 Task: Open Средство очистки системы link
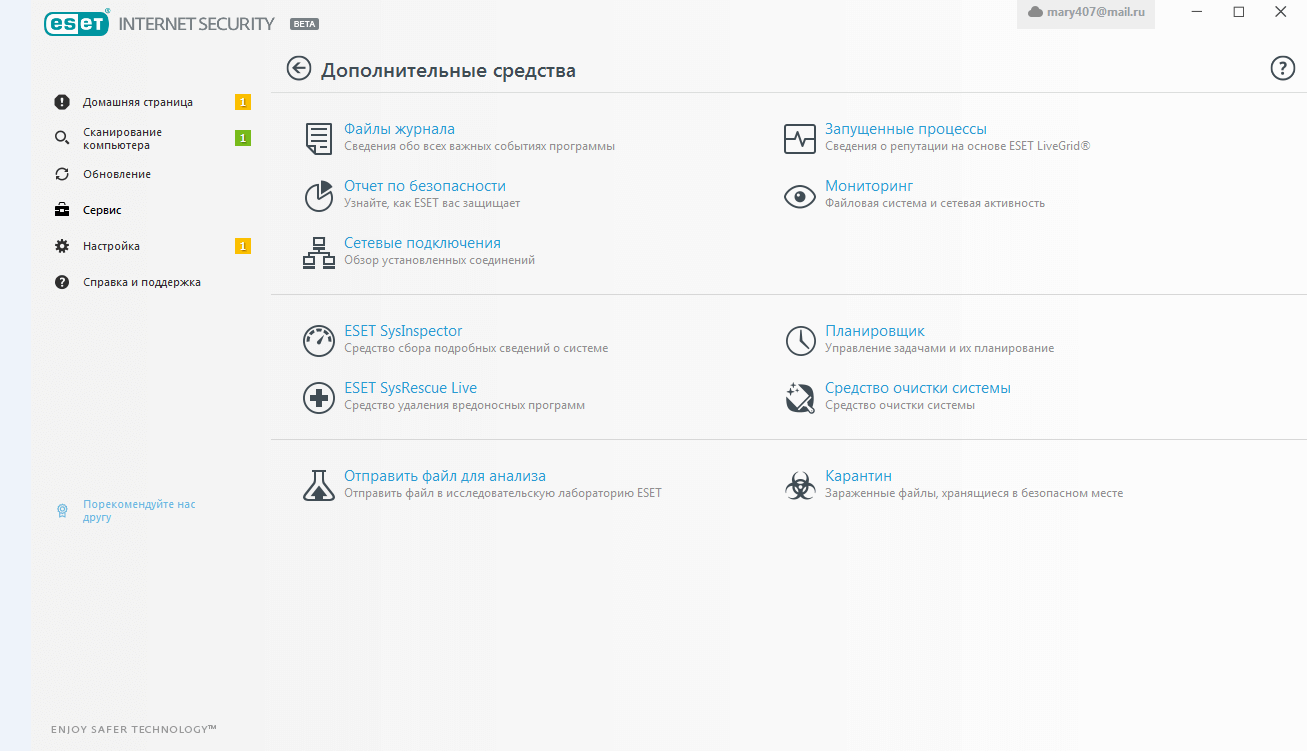click(x=918, y=388)
